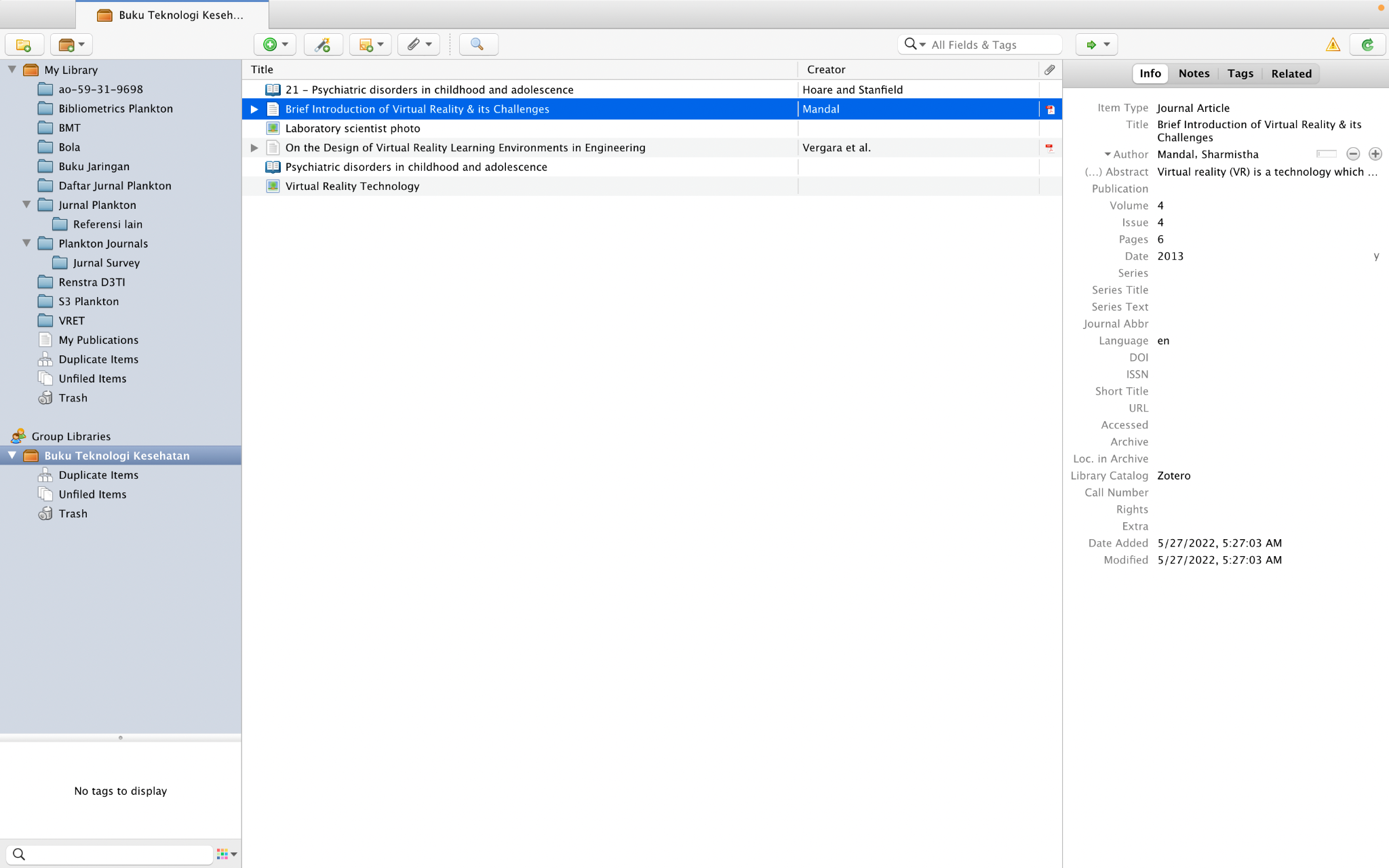Click the New Collection toolbar icon
The height and width of the screenshot is (868, 1389).
24,45
